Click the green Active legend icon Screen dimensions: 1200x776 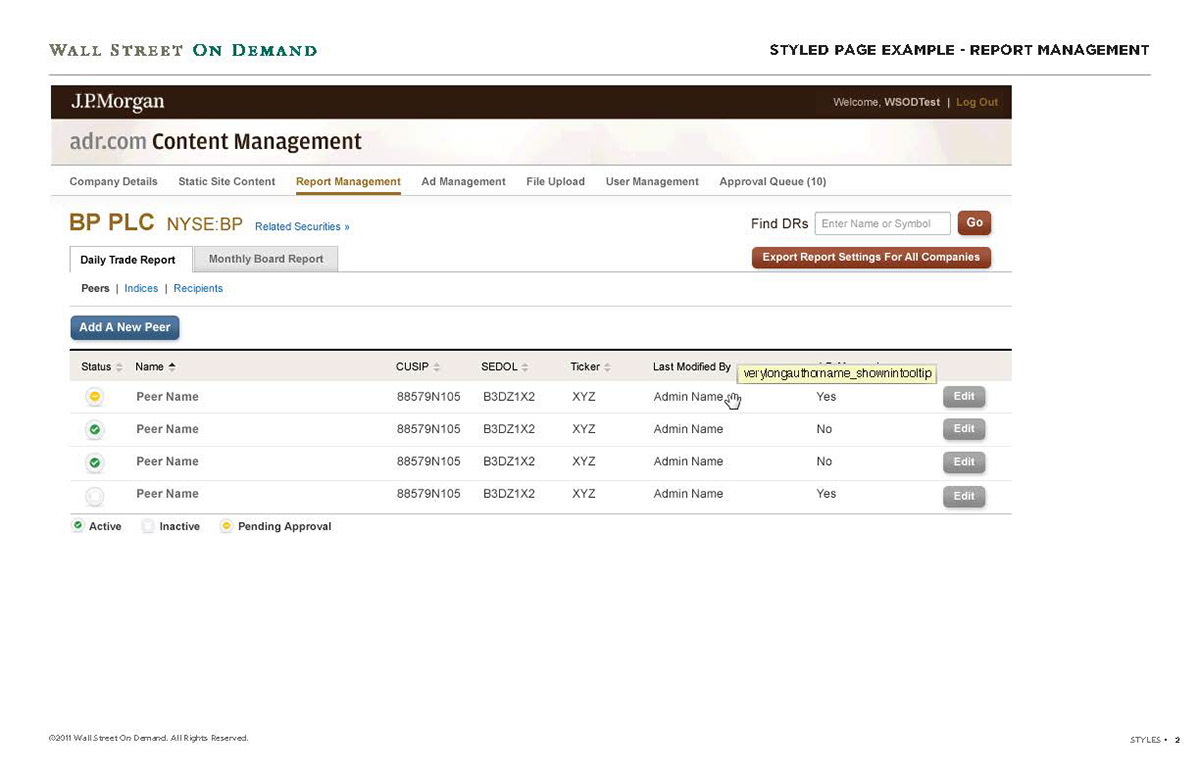(78, 526)
